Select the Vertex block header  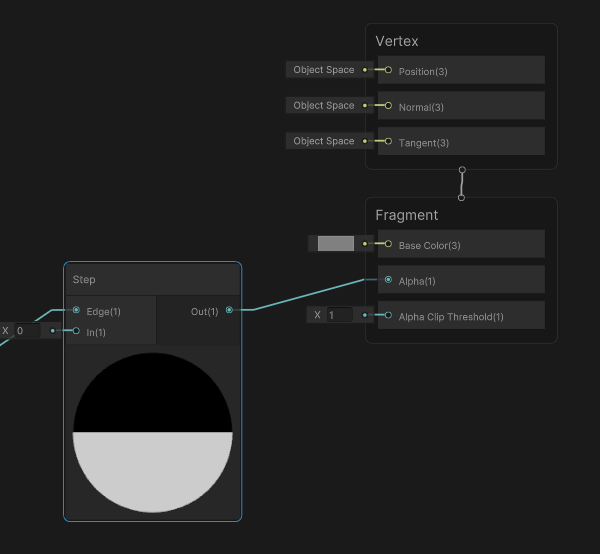(x=460, y=41)
